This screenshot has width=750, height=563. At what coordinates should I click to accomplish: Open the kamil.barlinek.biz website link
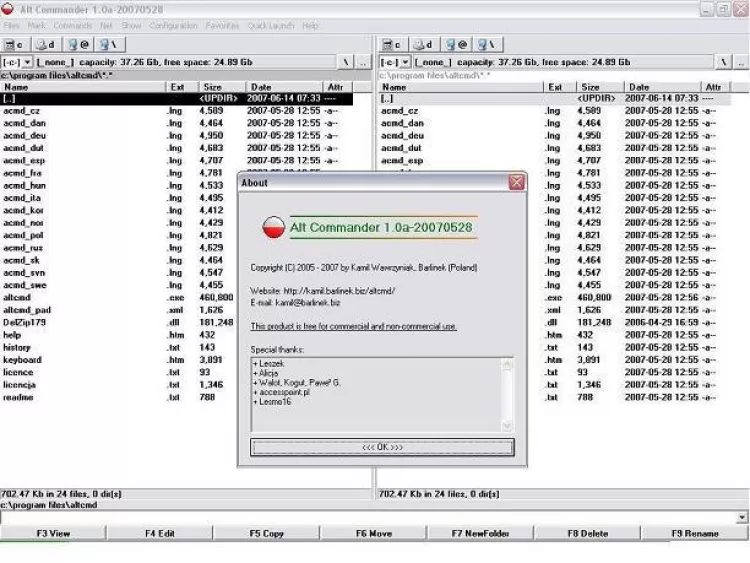point(339,291)
